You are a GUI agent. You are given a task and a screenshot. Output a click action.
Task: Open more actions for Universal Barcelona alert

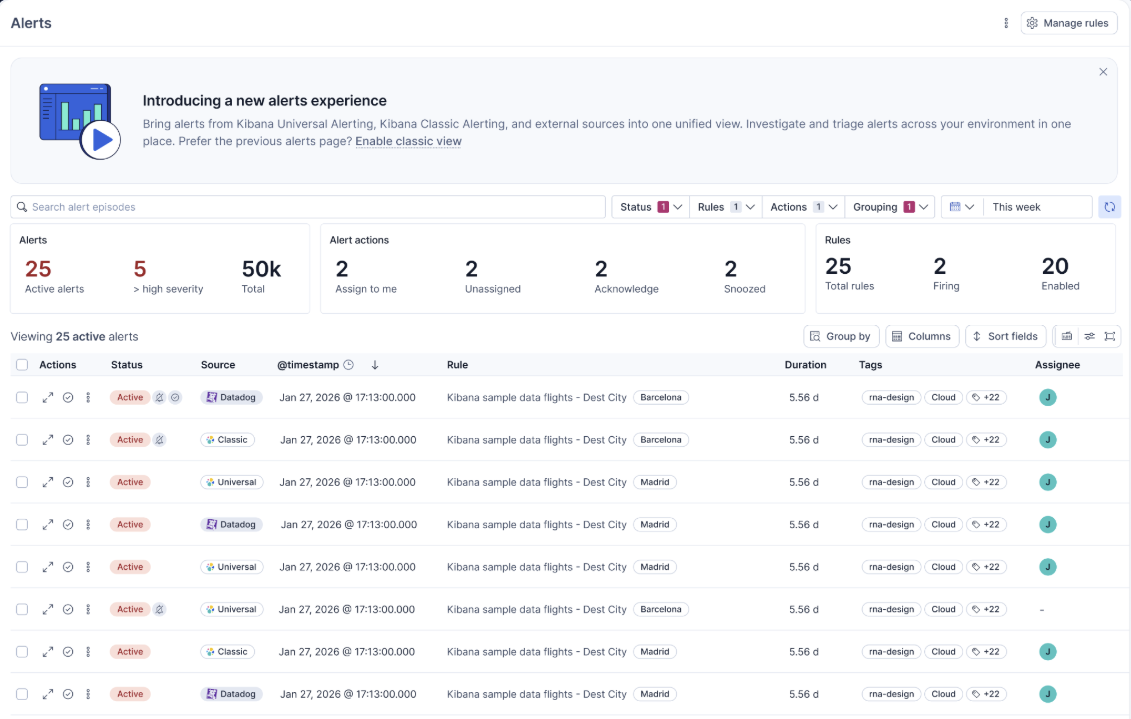(x=88, y=609)
